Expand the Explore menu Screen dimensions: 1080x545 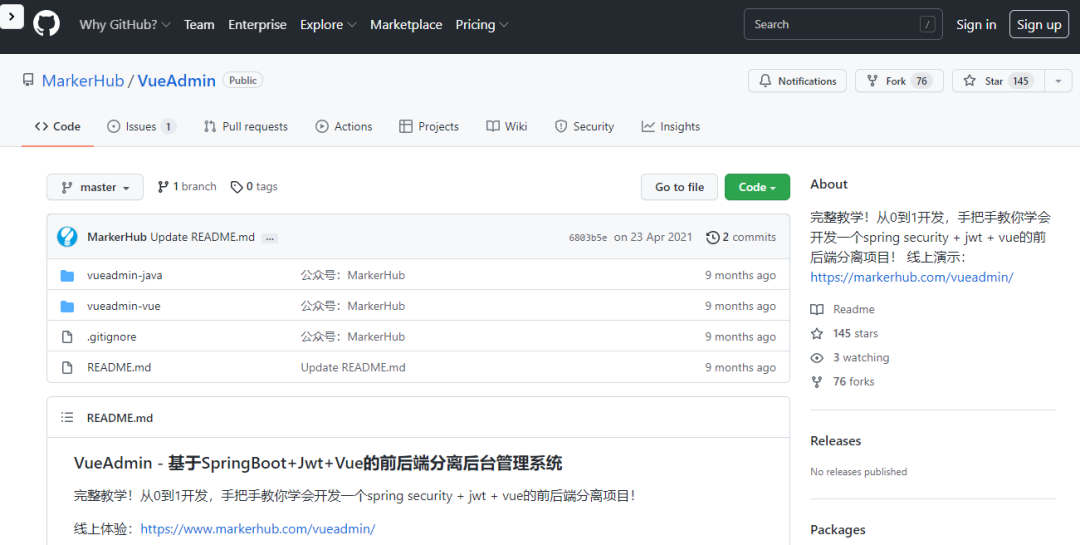(x=328, y=24)
